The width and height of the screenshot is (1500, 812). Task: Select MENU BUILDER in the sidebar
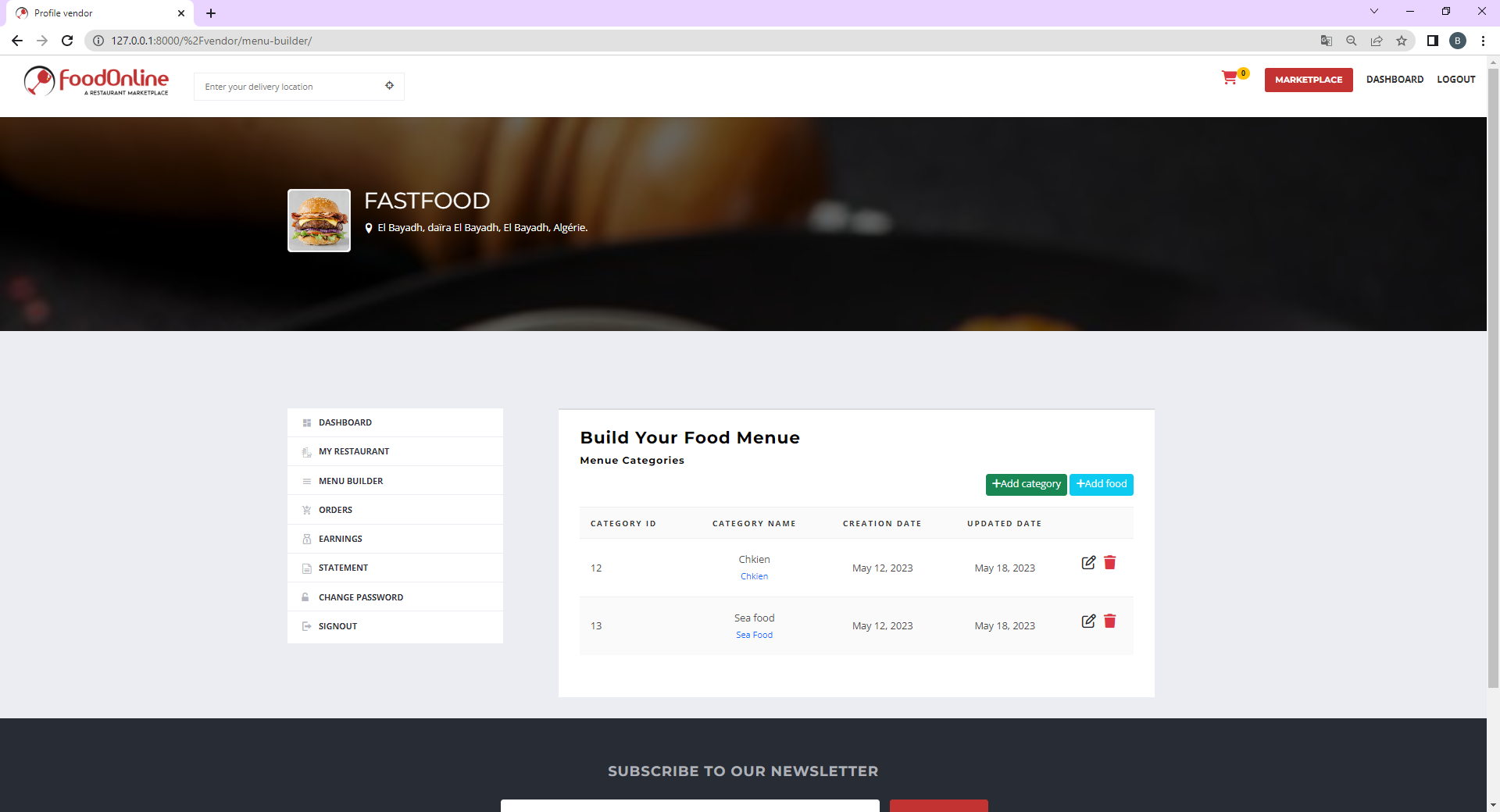click(351, 481)
